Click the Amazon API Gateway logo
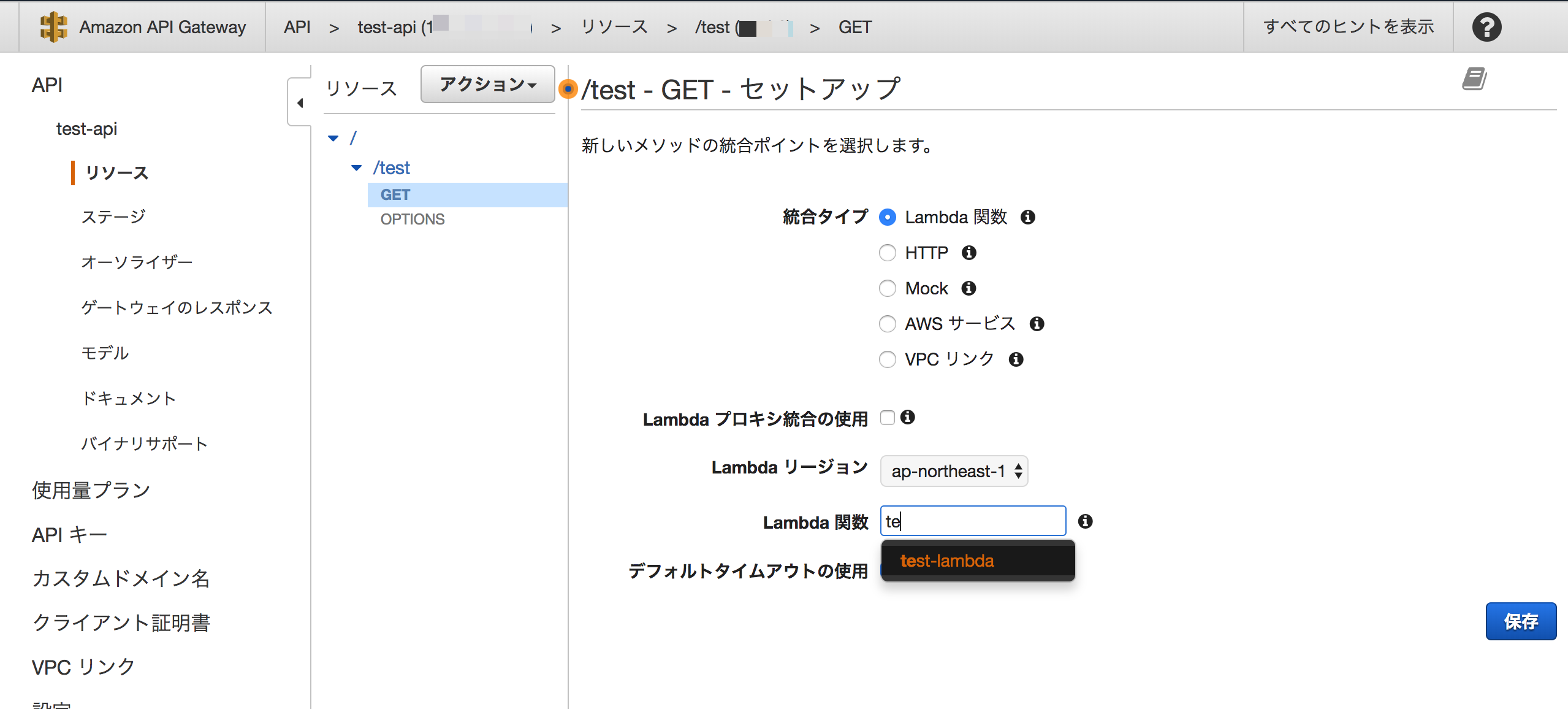 (54, 26)
